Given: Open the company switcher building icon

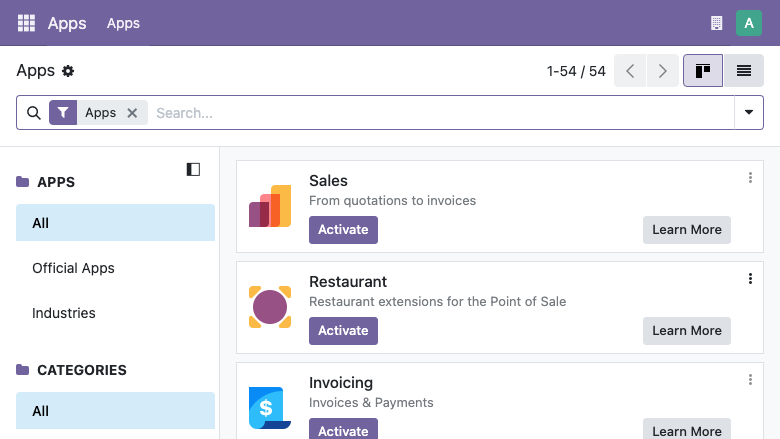Looking at the screenshot, I should click(x=716, y=23).
